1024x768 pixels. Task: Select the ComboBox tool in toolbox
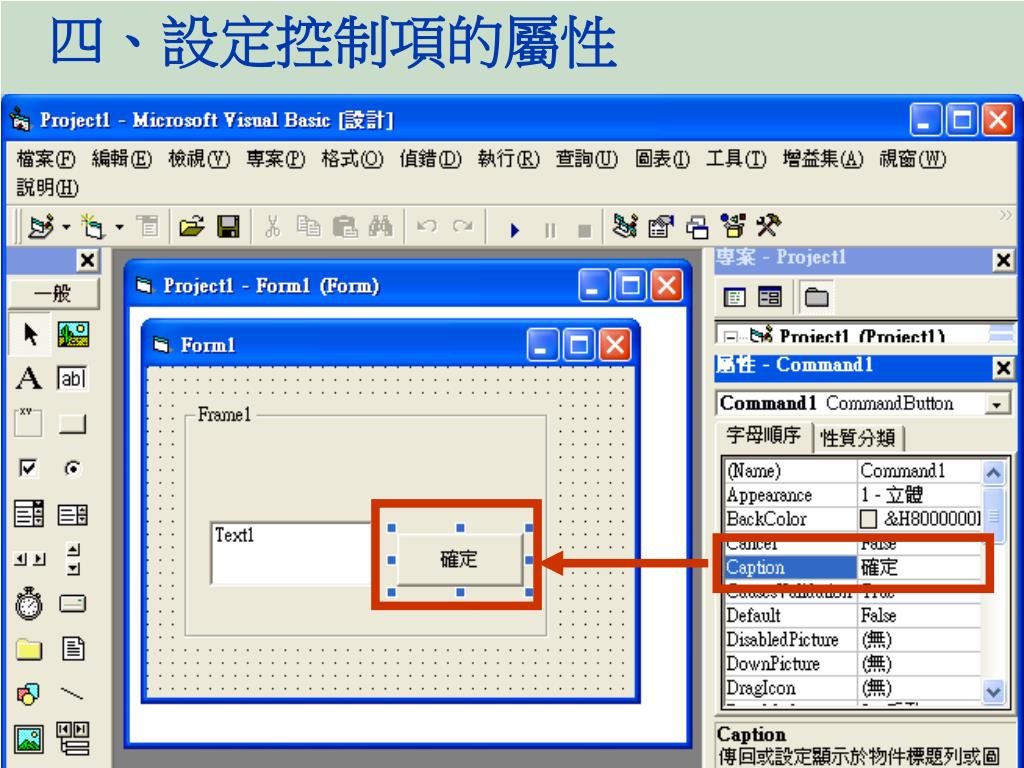tap(29, 514)
